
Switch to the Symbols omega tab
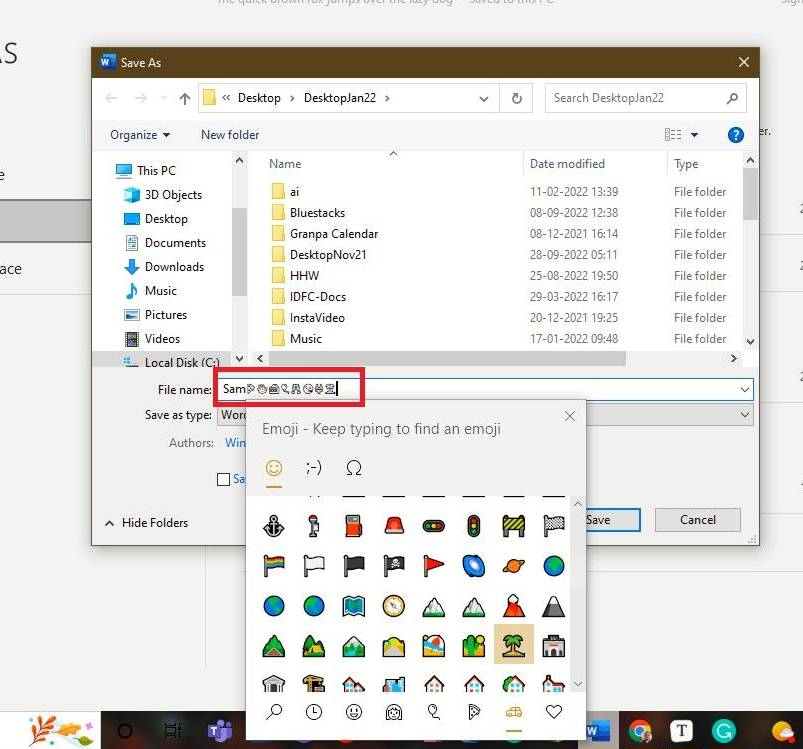(353, 467)
